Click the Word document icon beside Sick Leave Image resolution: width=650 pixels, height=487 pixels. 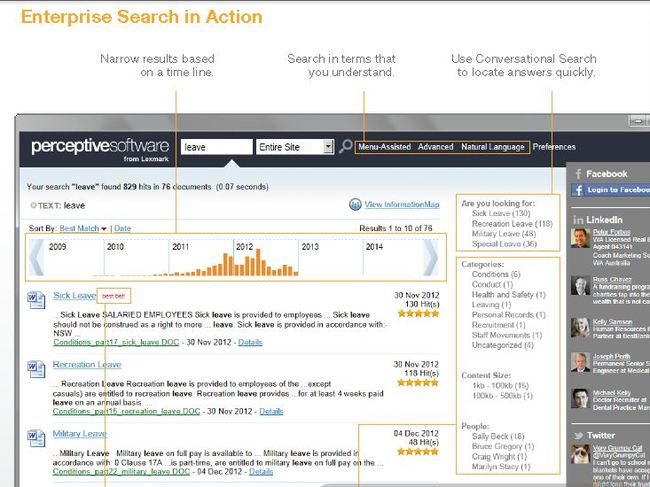(x=36, y=299)
